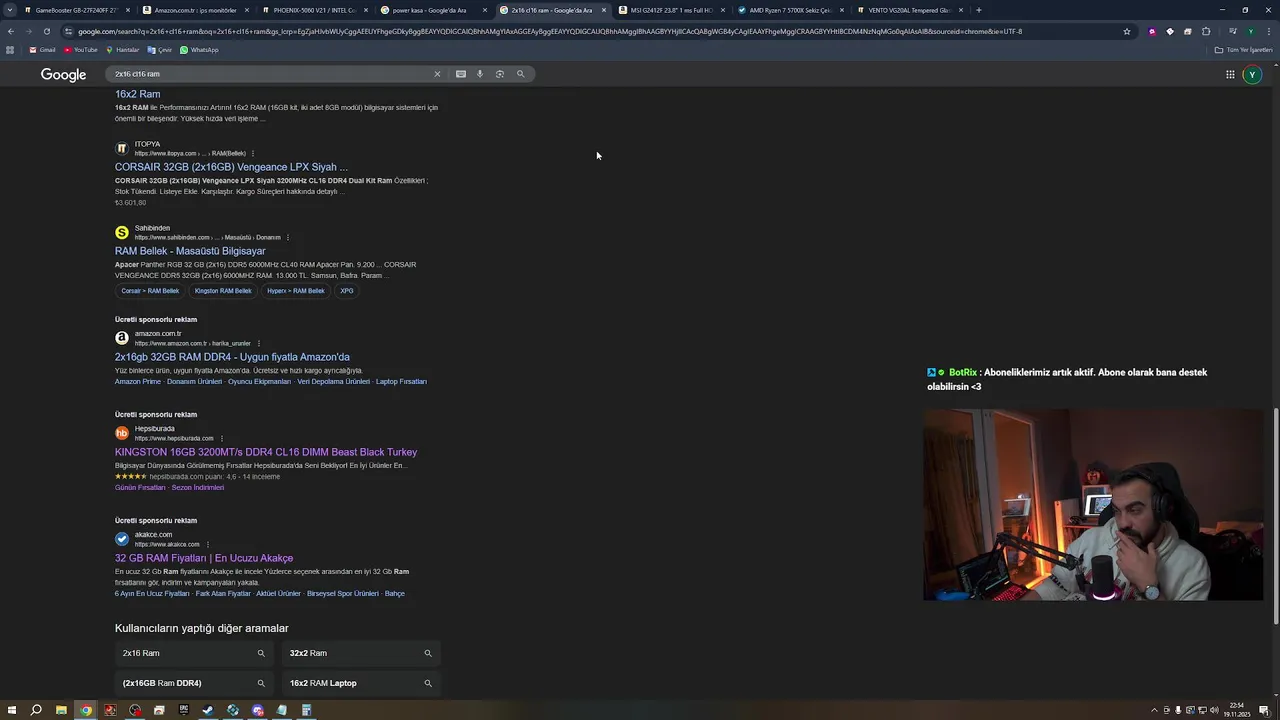Open RAM Bellek - Masaüstü Bilgisayar result

pos(190,251)
